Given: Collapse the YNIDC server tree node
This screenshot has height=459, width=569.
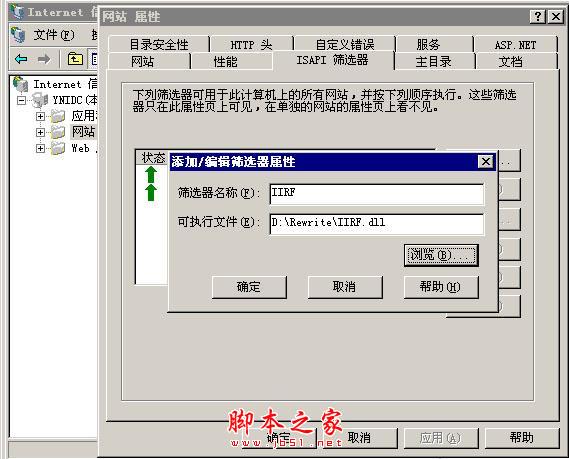Looking at the screenshot, I should click(x=22, y=100).
